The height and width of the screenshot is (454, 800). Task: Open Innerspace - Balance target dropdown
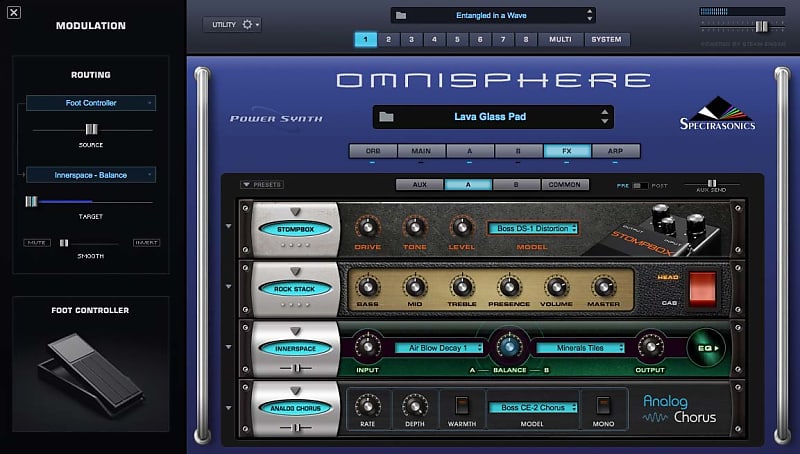(x=91, y=175)
